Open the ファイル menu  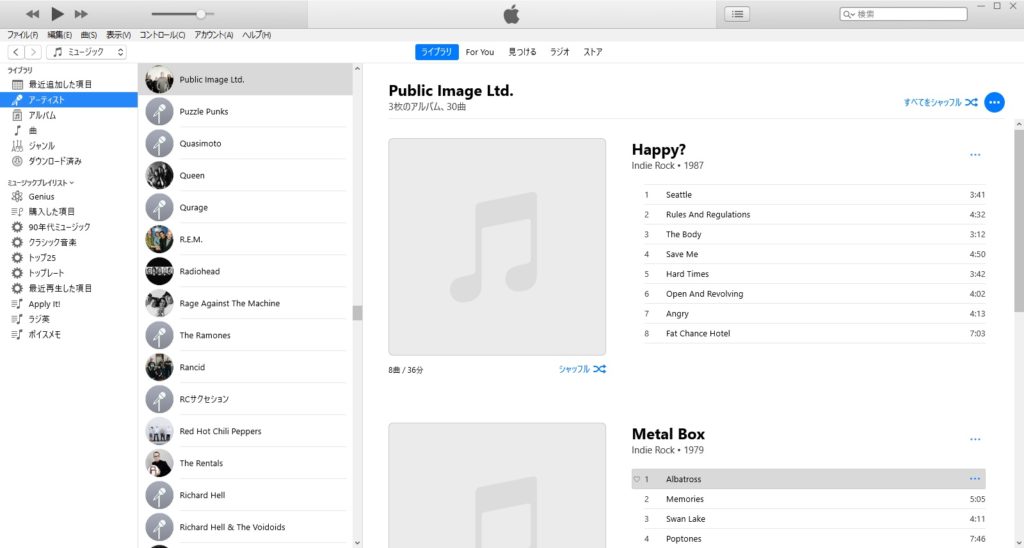[23, 35]
